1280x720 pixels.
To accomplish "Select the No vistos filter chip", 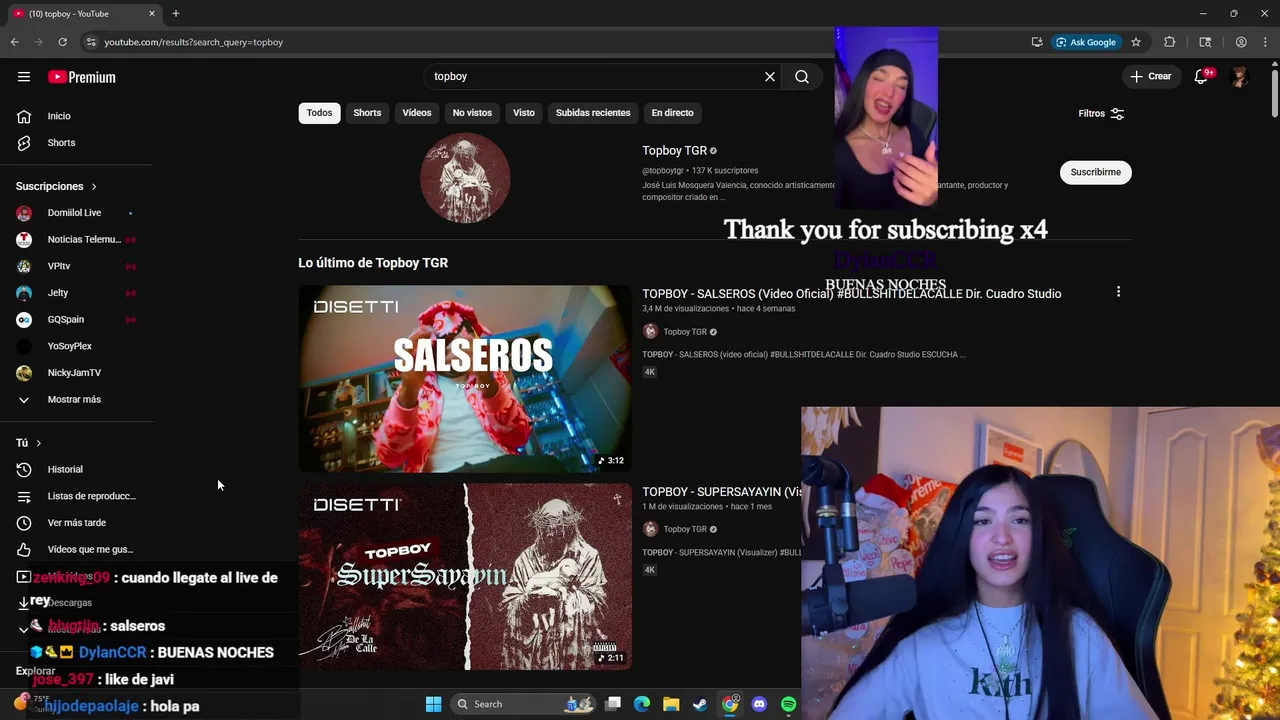I will point(472,113).
